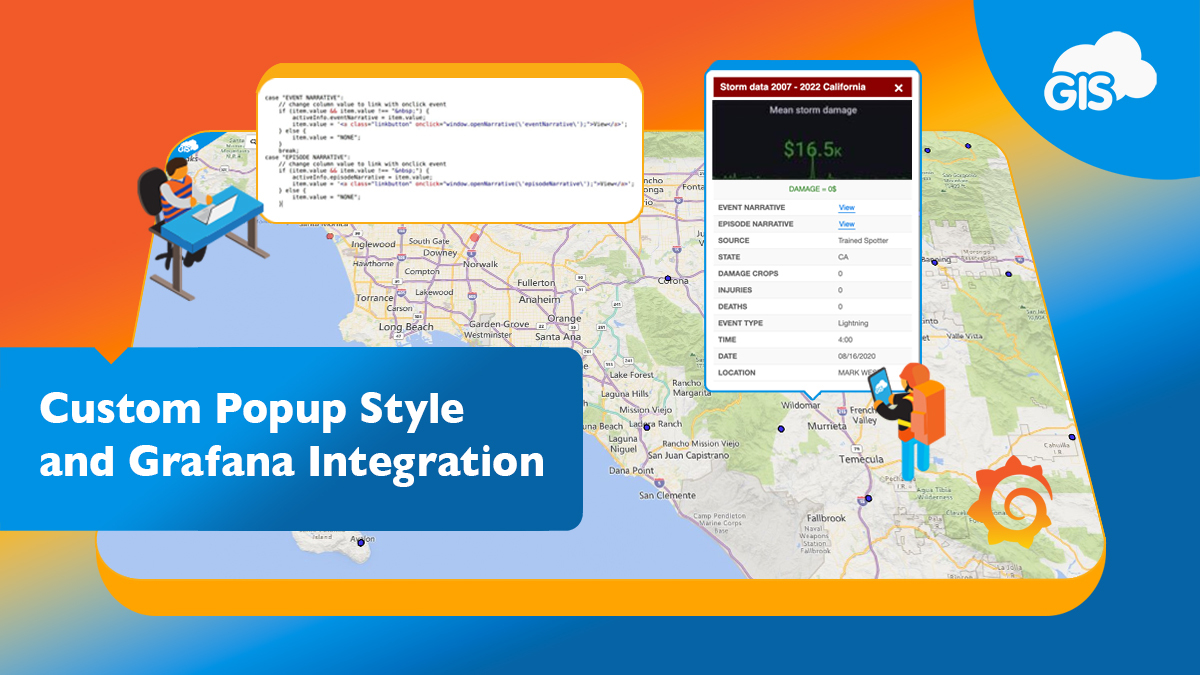This screenshot has width=1200, height=675.
Task: Click the San Clemente label on map
Action: [x=667, y=496]
